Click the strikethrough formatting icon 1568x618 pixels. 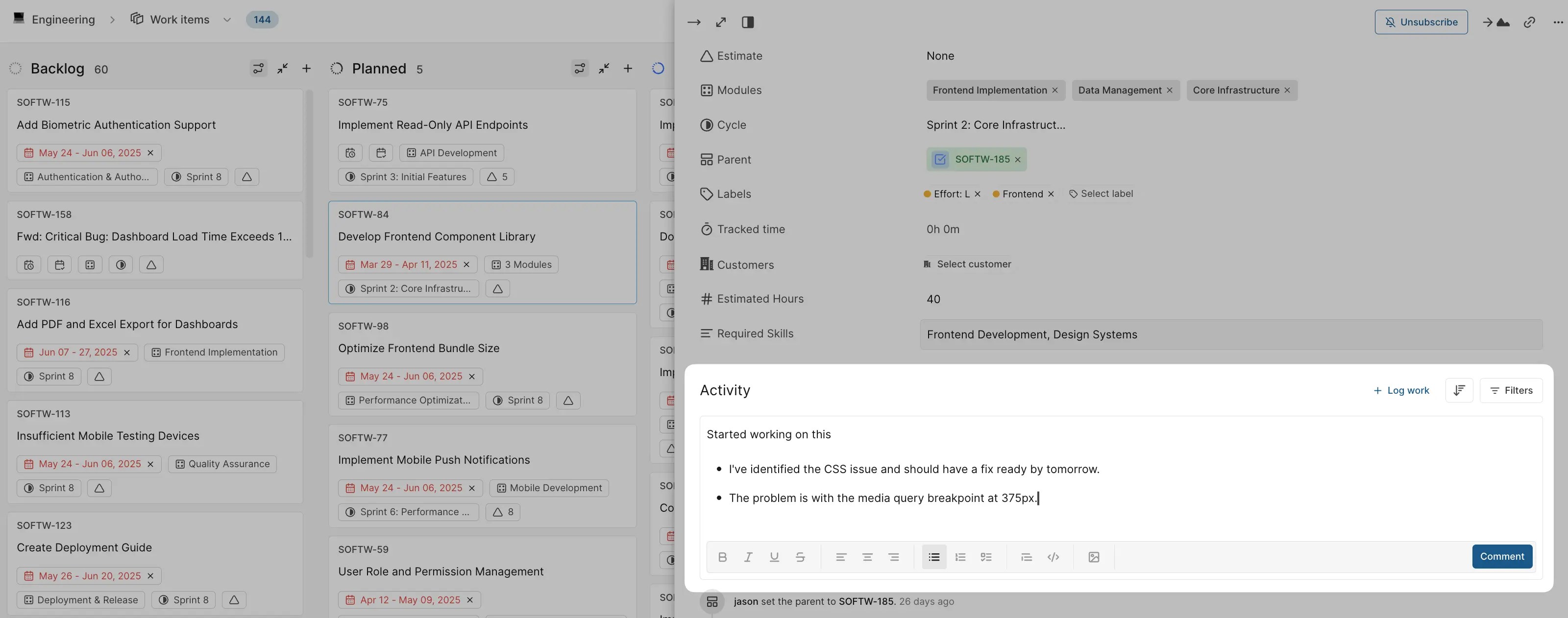[x=800, y=557]
